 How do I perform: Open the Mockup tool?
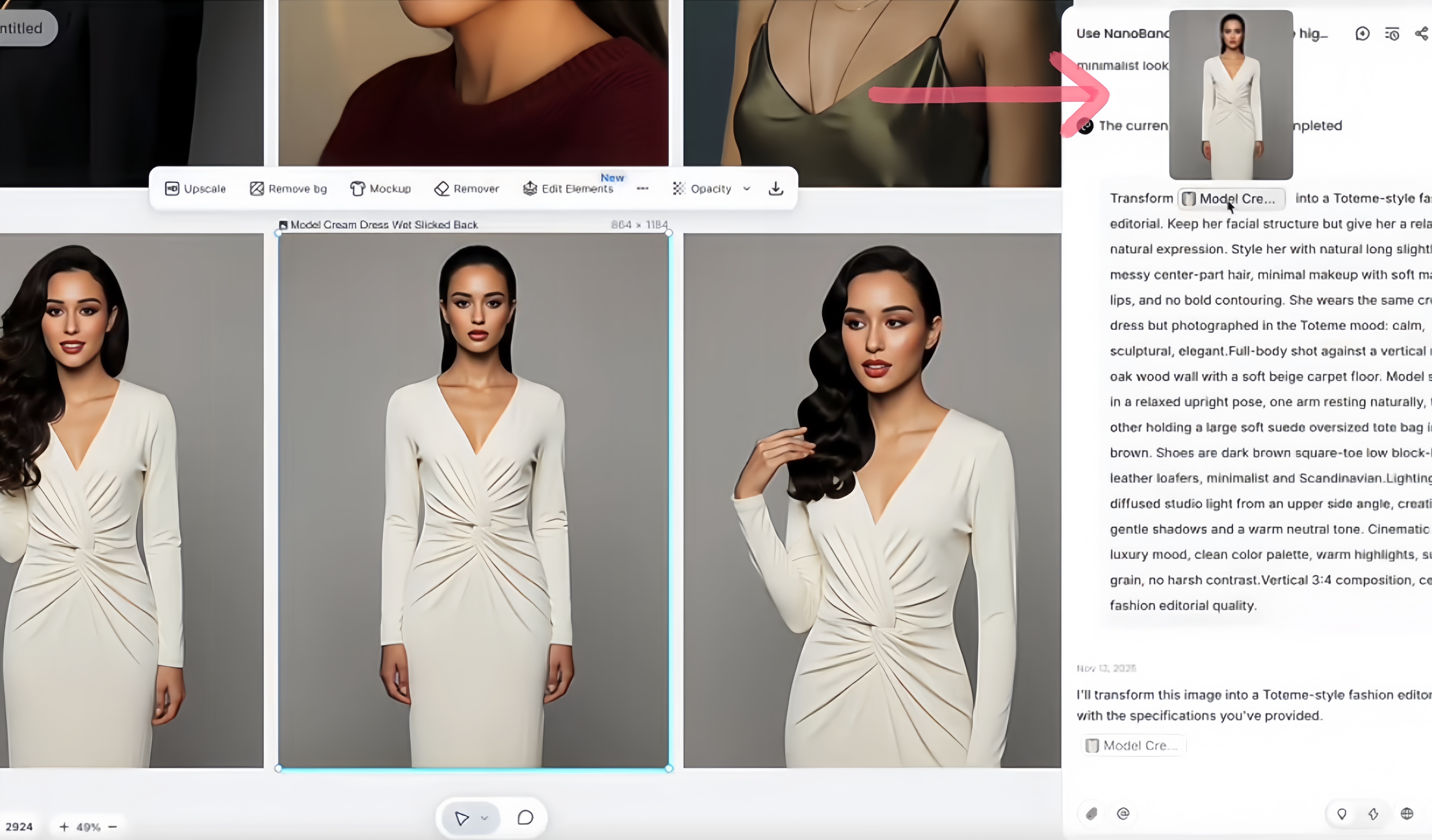point(380,188)
